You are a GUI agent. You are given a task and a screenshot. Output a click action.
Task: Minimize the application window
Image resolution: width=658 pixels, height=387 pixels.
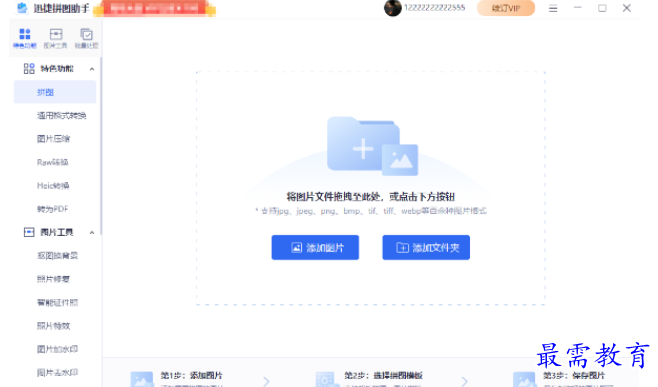(x=578, y=8)
